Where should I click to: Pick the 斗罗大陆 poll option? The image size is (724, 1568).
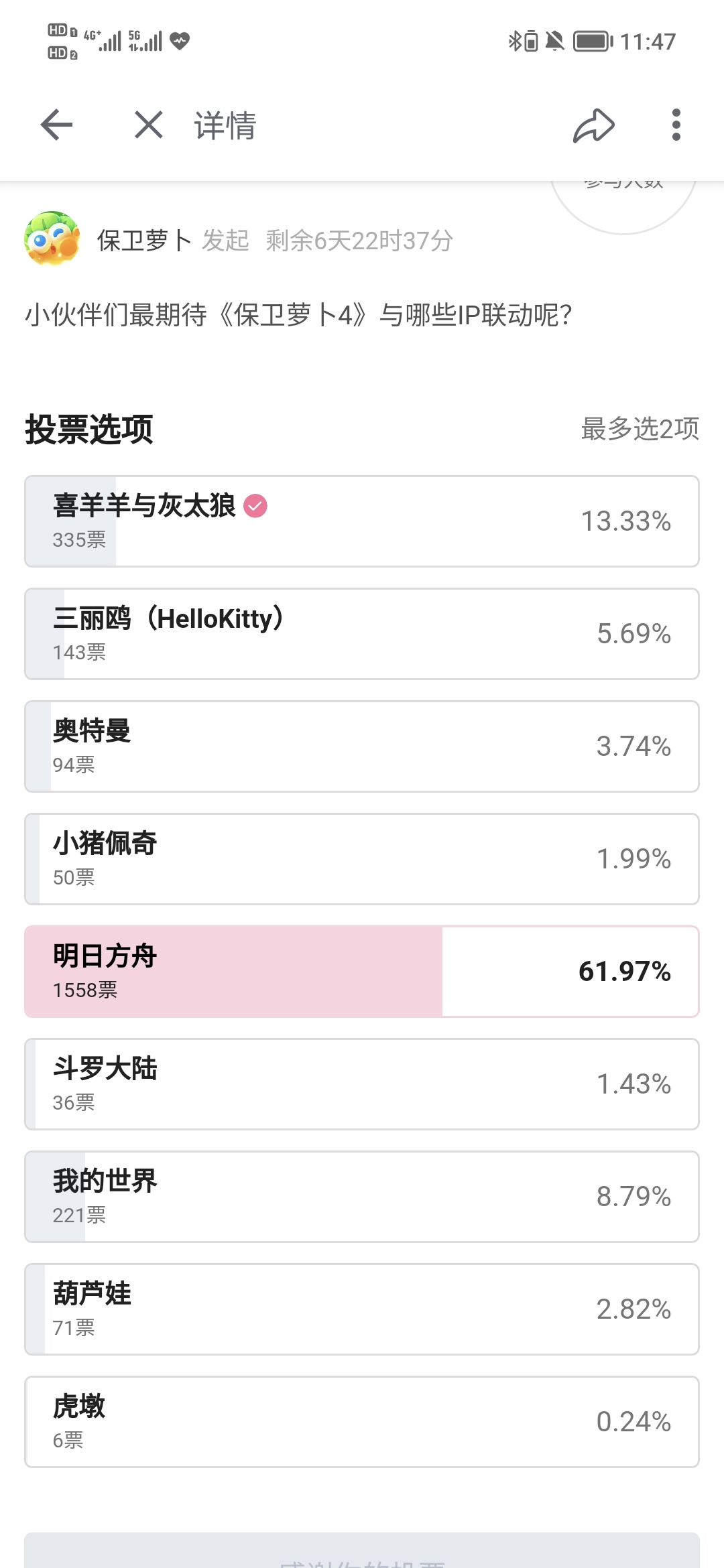click(x=362, y=1084)
